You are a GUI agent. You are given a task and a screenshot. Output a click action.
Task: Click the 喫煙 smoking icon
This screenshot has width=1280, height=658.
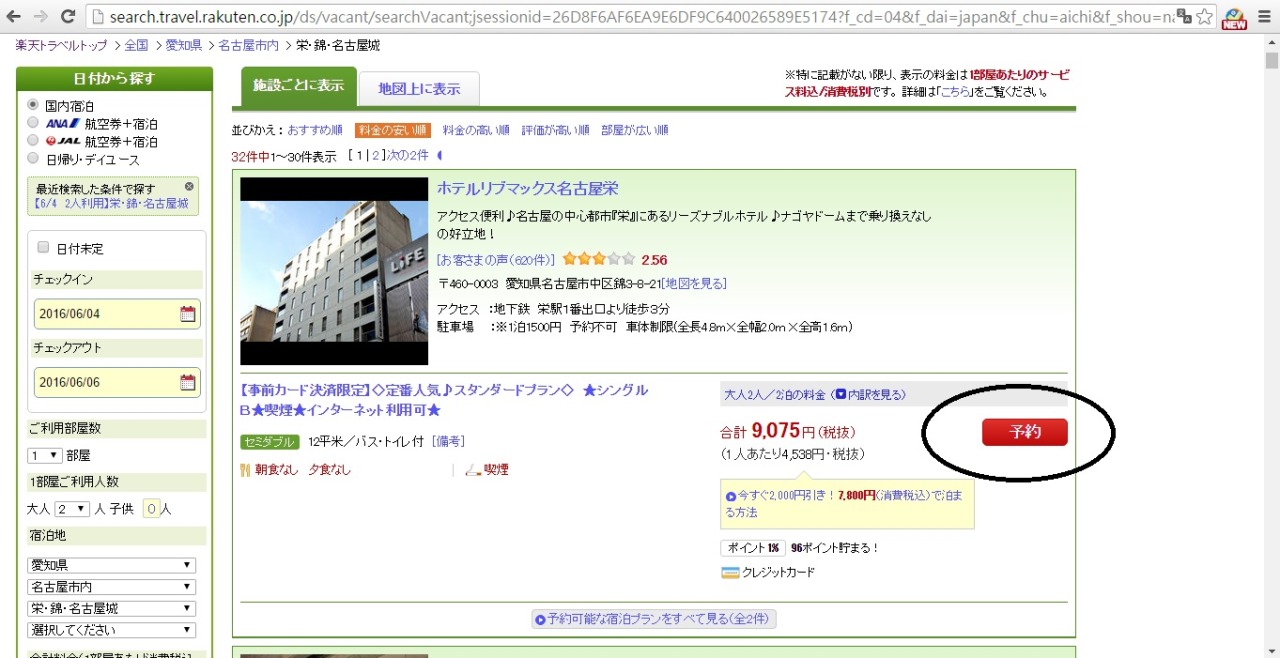pyautogui.click(x=473, y=470)
